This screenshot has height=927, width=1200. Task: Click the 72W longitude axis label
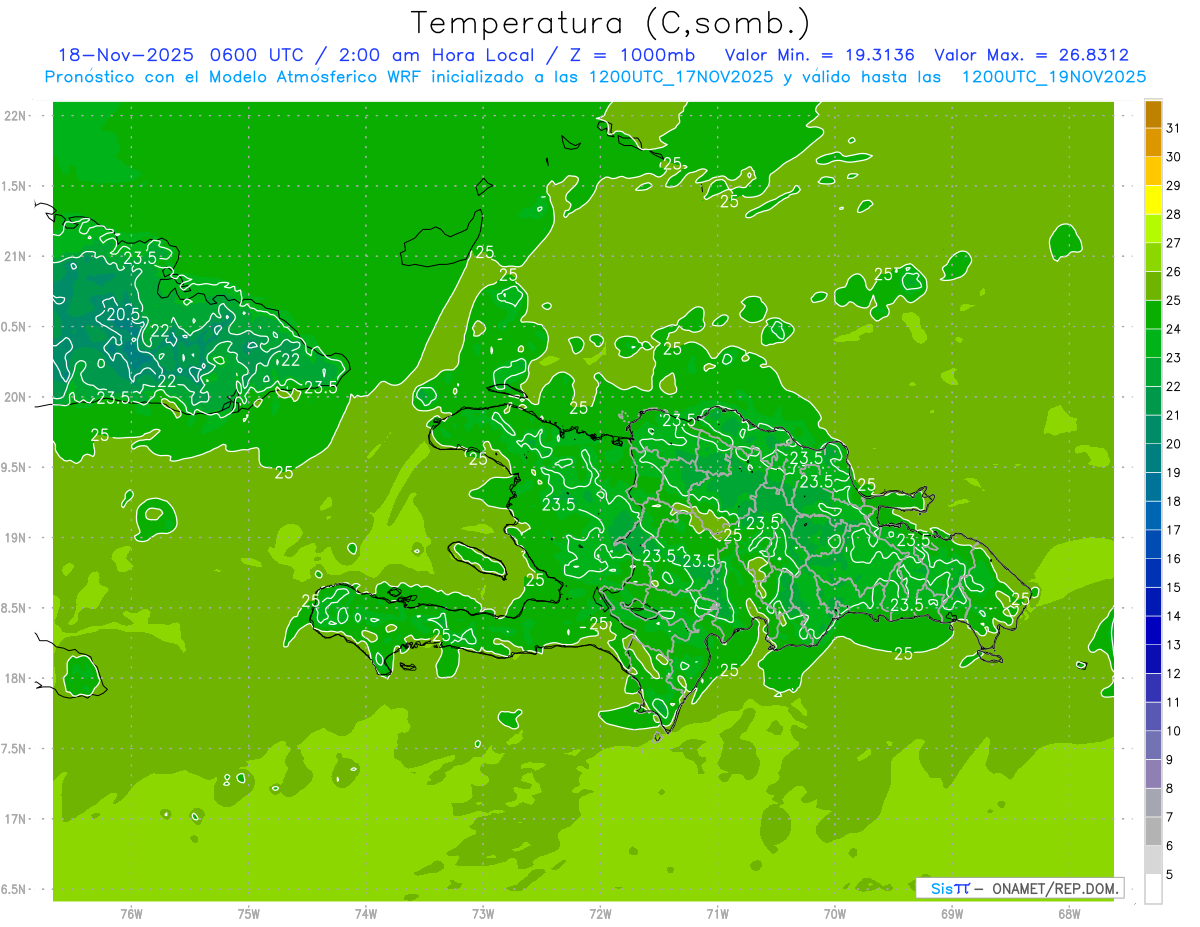pos(600,914)
